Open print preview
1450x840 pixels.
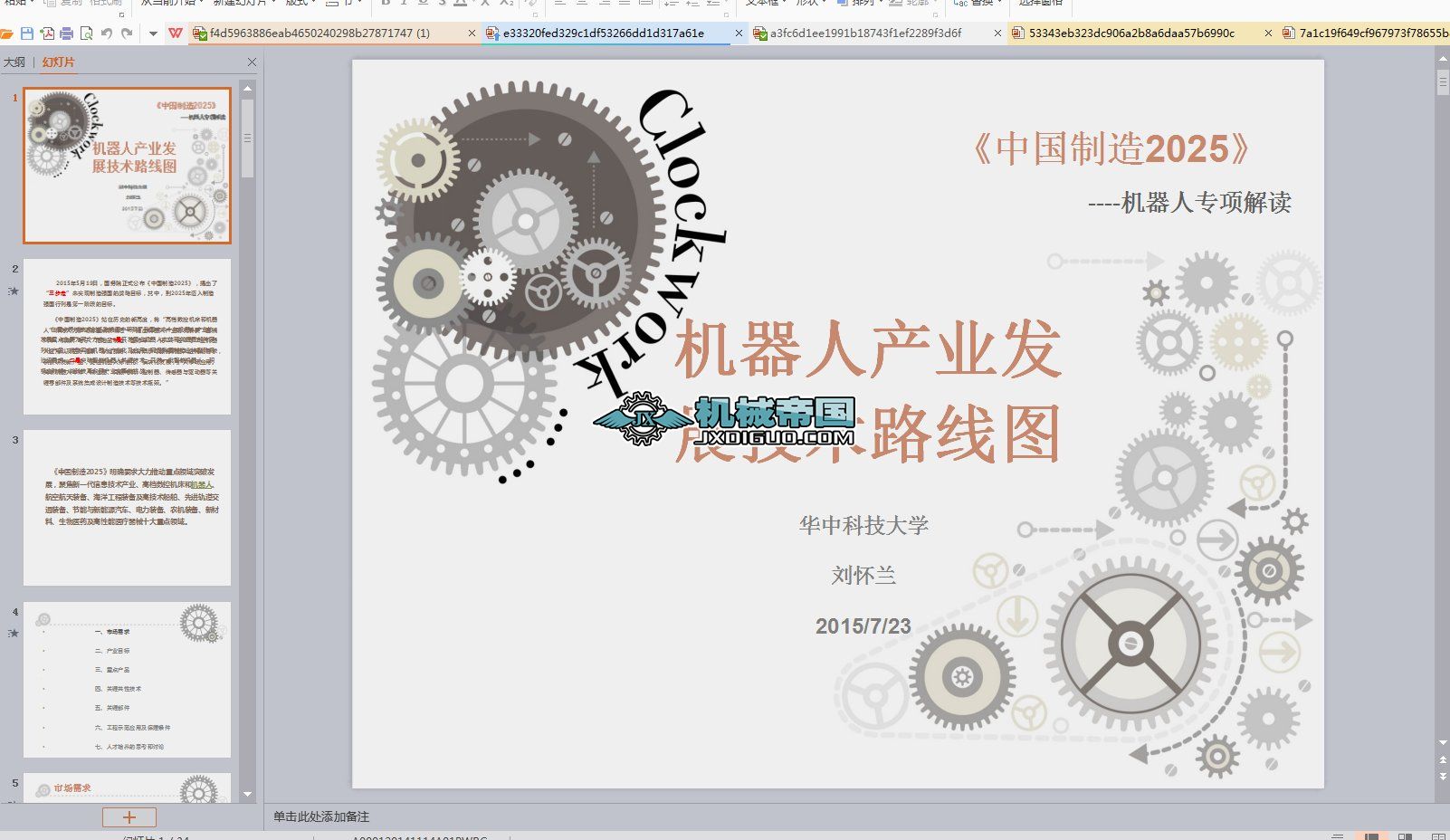tap(87, 33)
